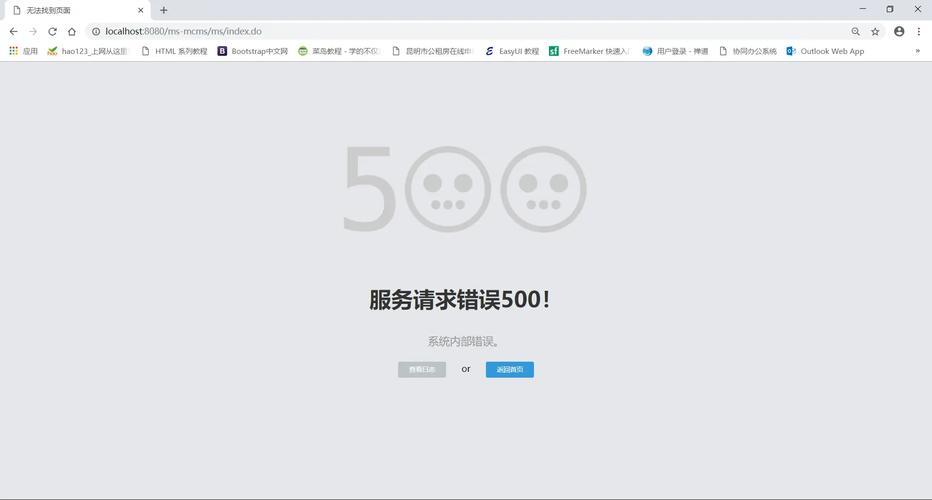Screen dimensions: 932x500
Task: Open the 应用 apps shortcut
Action: pyautogui.click(x=23, y=51)
